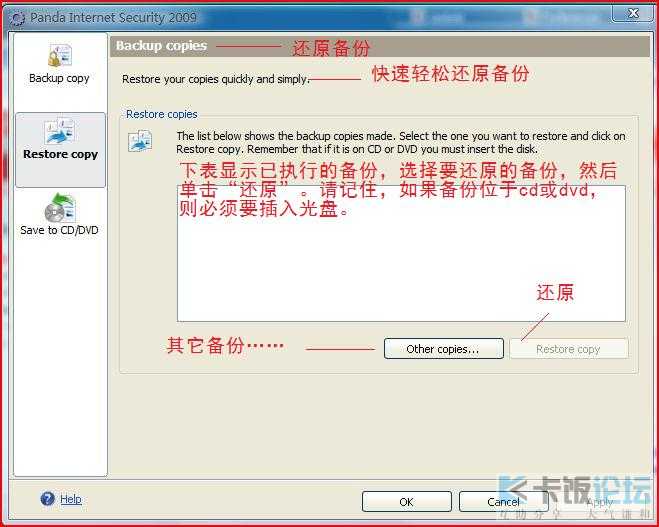Open the Help link

click(x=71, y=499)
